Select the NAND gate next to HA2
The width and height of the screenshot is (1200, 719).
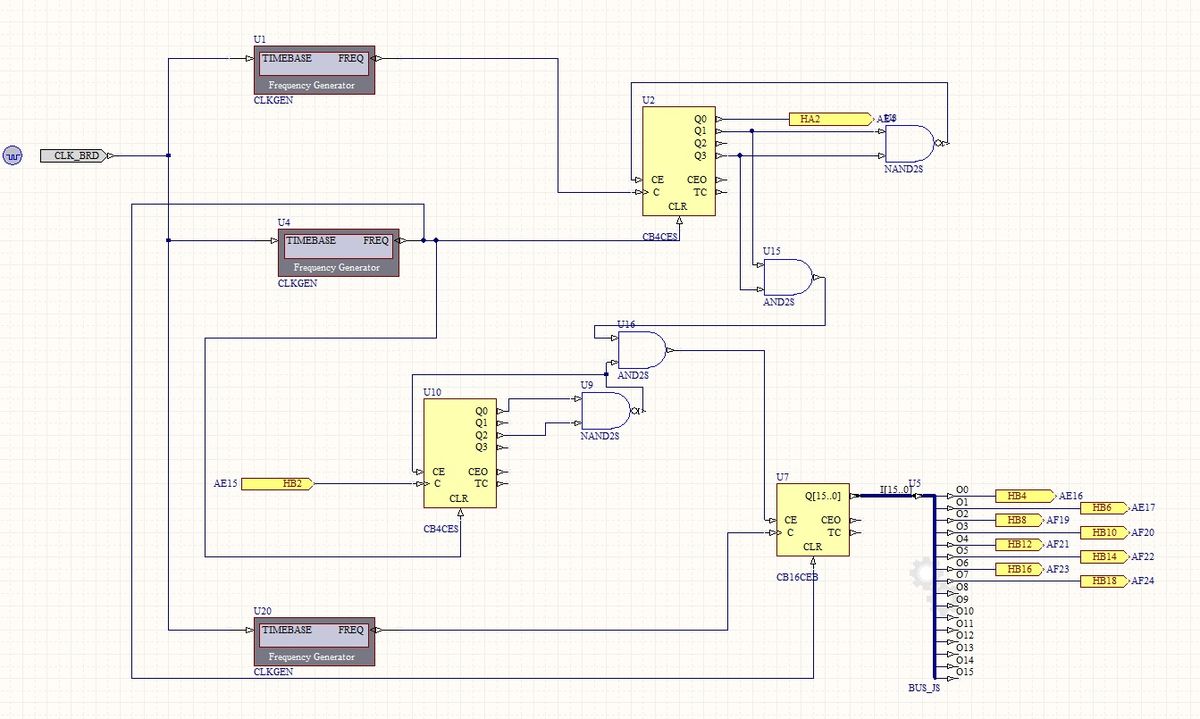point(909,144)
